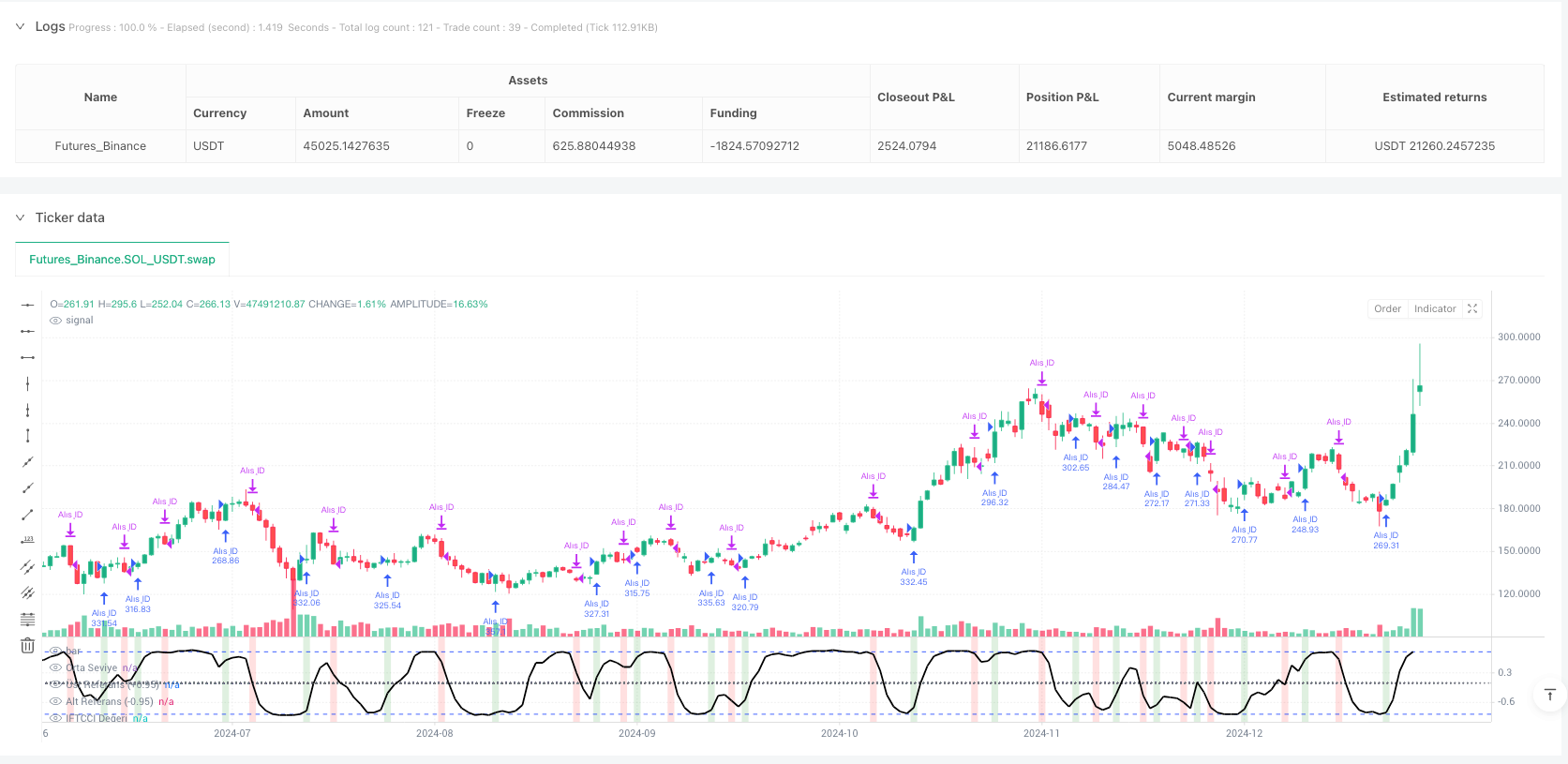The width and height of the screenshot is (1568, 764).
Task: Open the Order view on chart
Action: (1387, 308)
